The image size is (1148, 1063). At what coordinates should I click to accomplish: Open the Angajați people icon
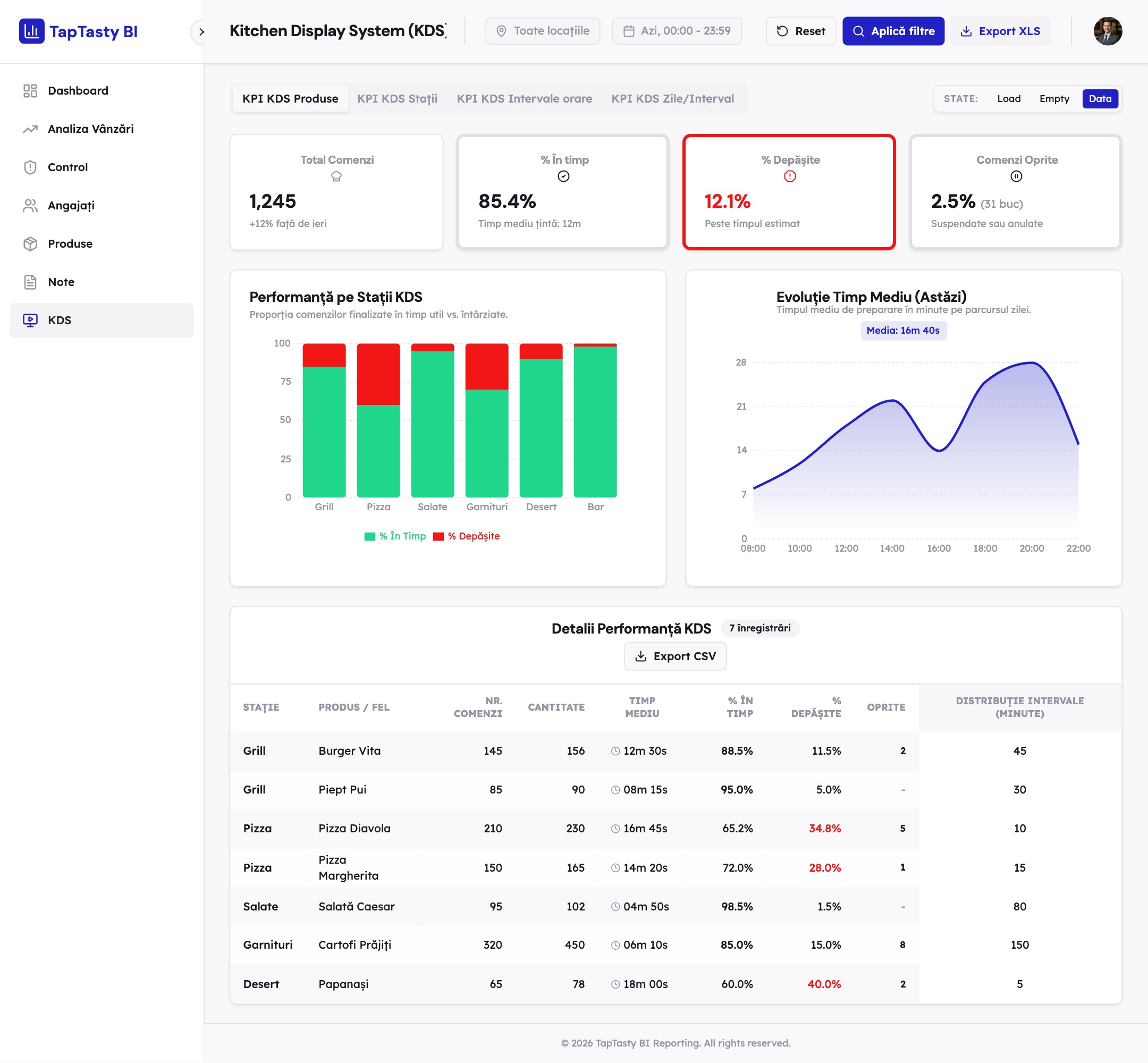(x=30, y=205)
